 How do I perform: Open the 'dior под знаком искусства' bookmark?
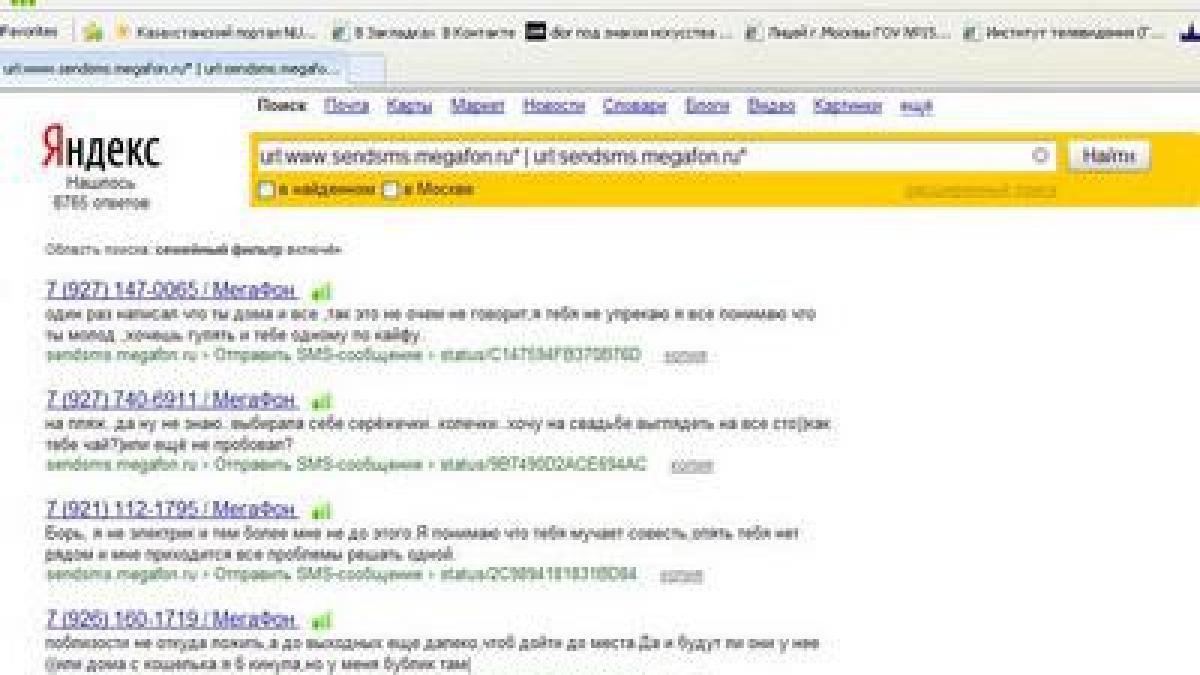click(630, 33)
